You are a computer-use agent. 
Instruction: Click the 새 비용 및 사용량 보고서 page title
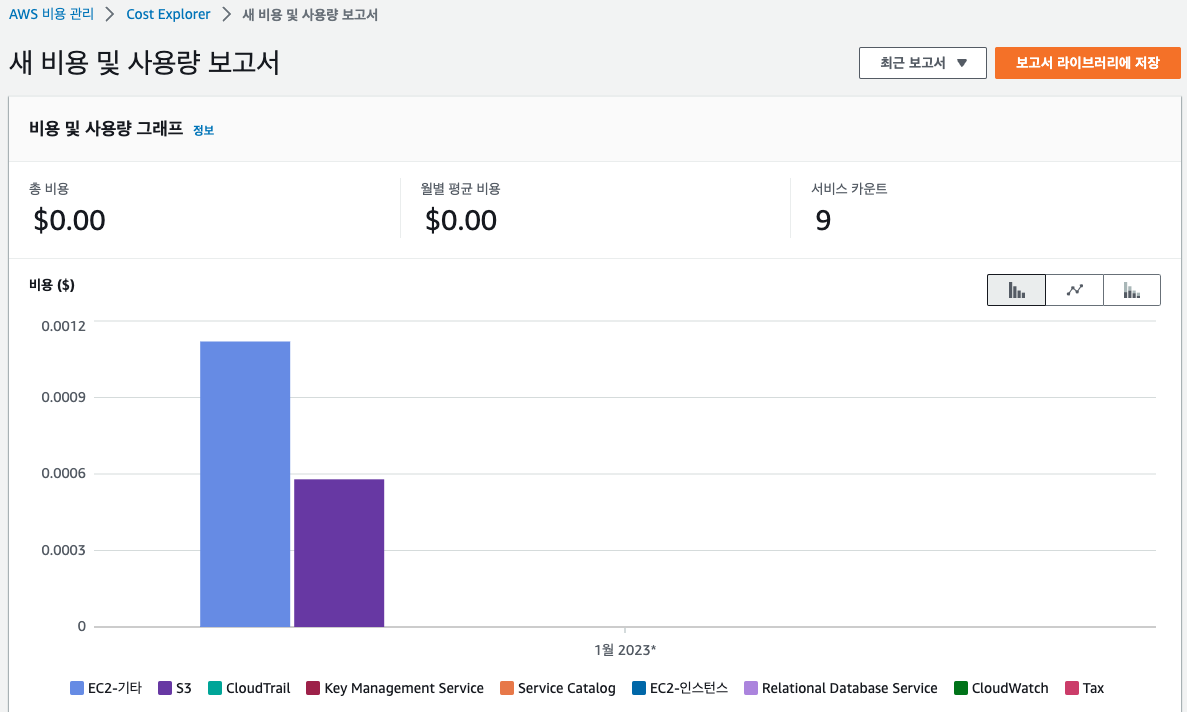click(145, 62)
